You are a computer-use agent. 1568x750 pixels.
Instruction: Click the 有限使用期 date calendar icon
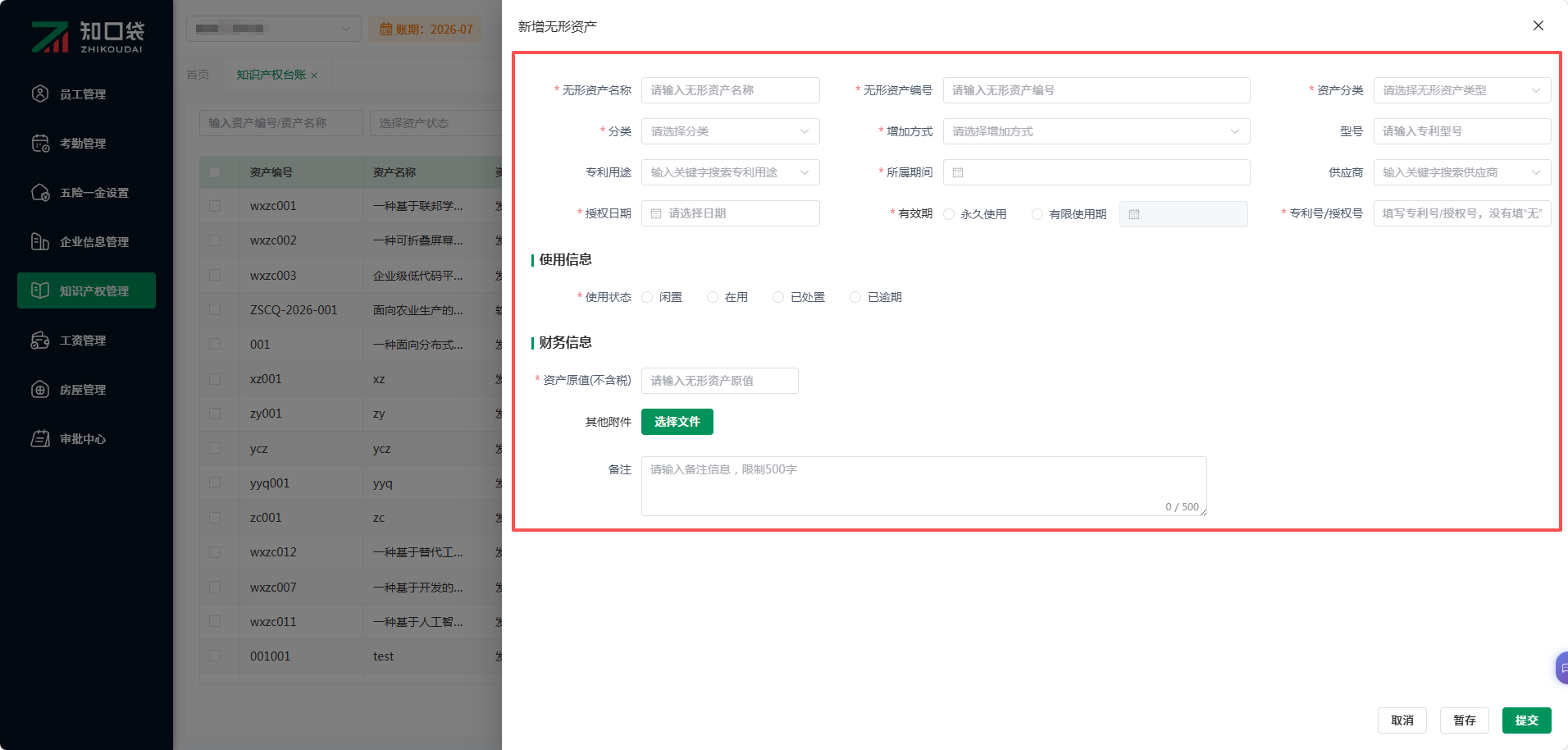(1134, 214)
